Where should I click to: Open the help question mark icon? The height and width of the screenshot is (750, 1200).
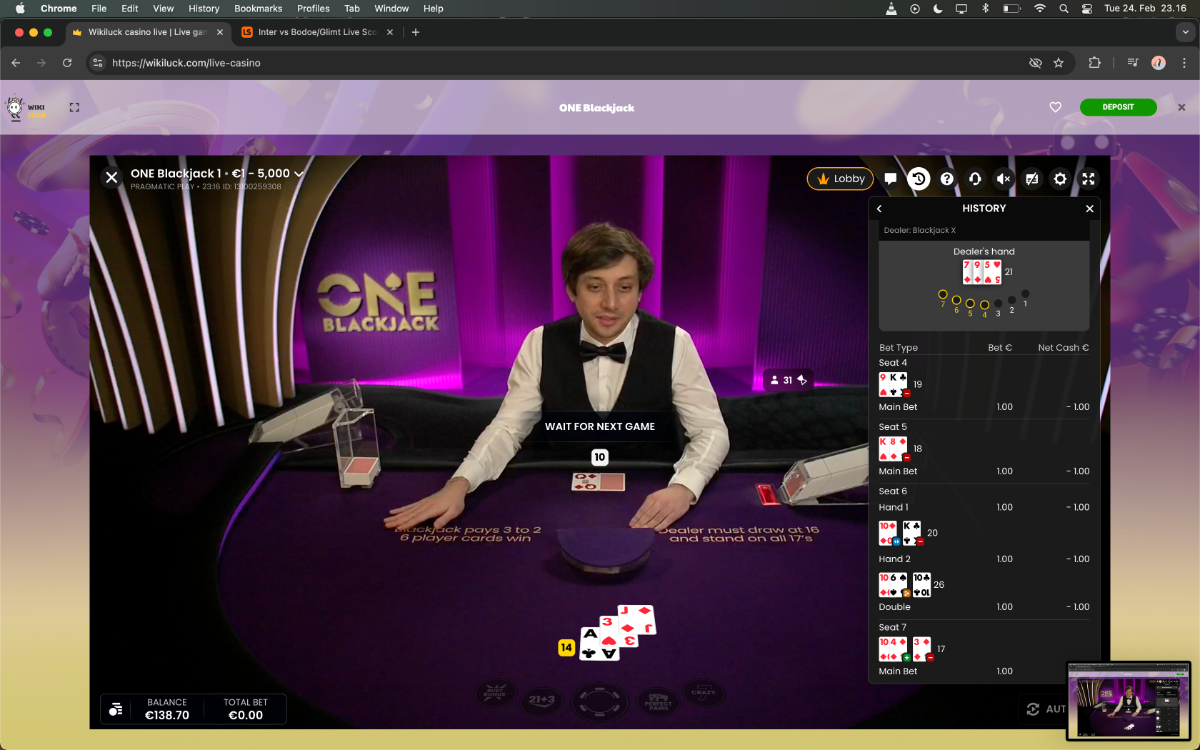(947, 179)
